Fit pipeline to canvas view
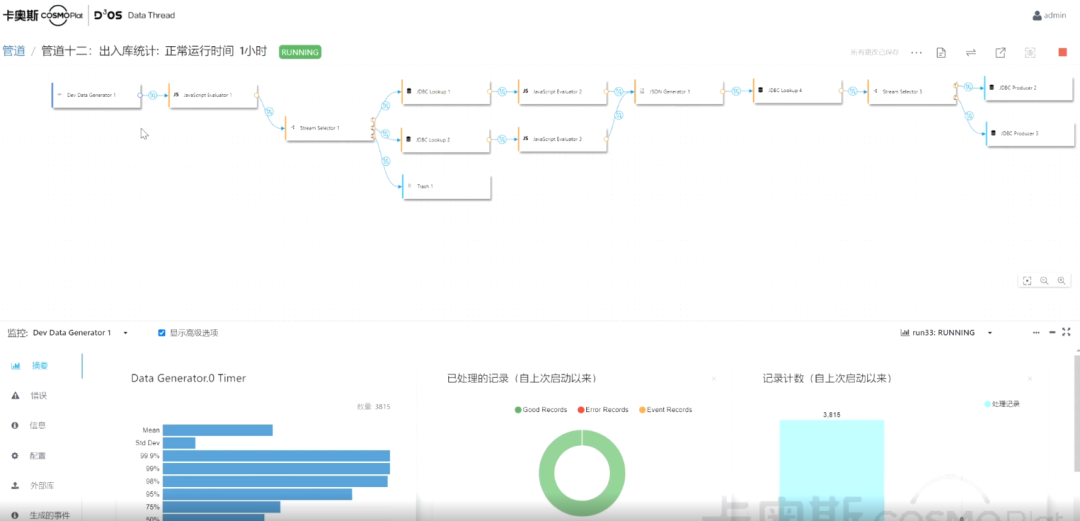The width and height of the screenshot is (1080, 521). pos(1027,281)
